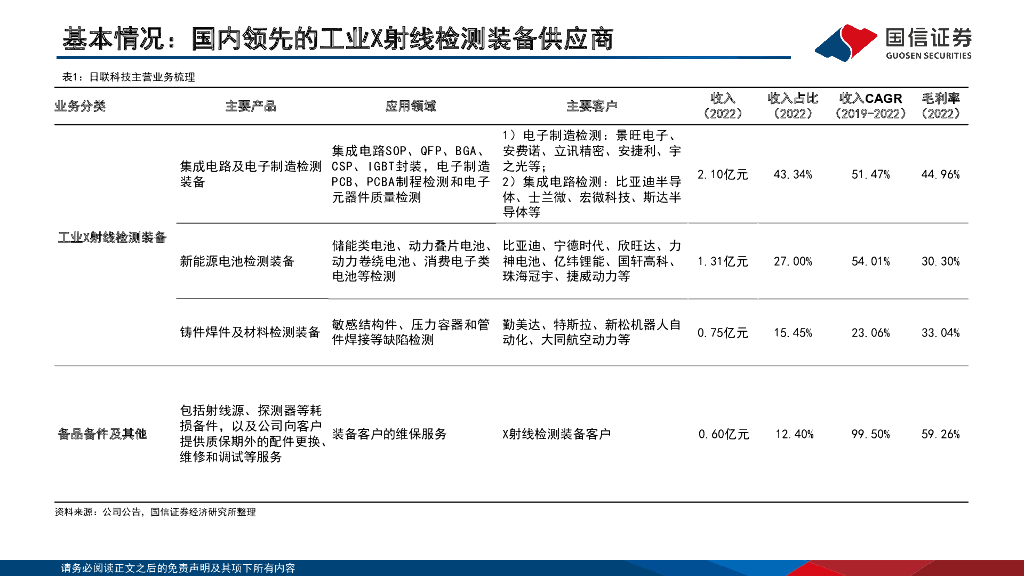Select the revenue value 2.10亿元
The width and height of the screenshot is (1024, 576).
[x=723, y=174]
